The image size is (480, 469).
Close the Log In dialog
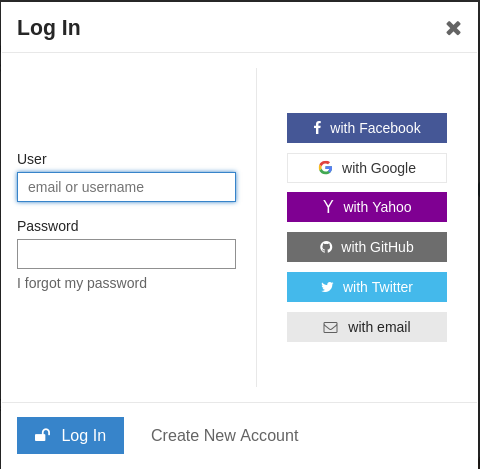[x=453, y=28]
